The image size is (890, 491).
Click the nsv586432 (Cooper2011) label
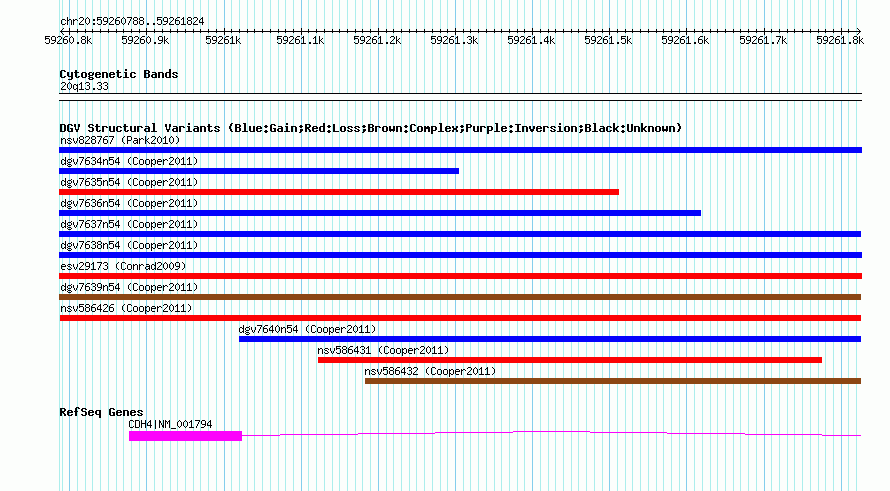(430, 371)
